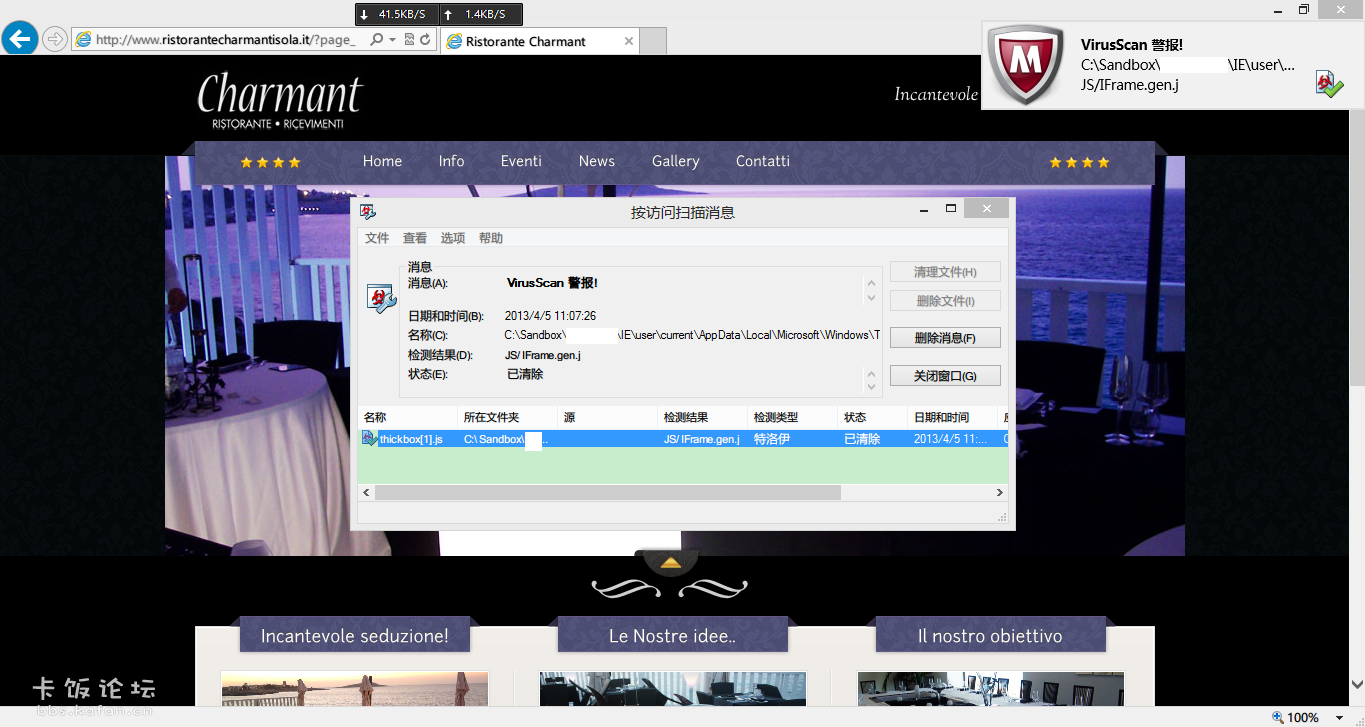Sort by the 名称 column header
Image resolution: width=1365 pixels, height=727 pixels.
408,417
